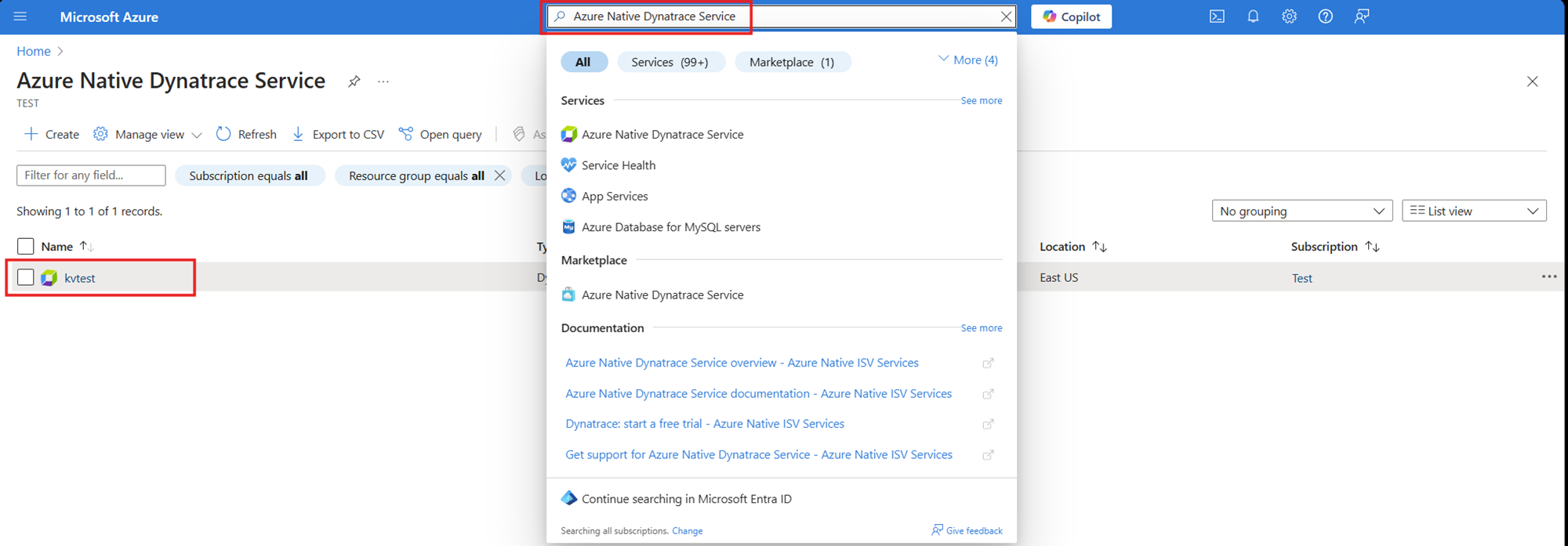Open the List view dropdown

(1474, 211)
